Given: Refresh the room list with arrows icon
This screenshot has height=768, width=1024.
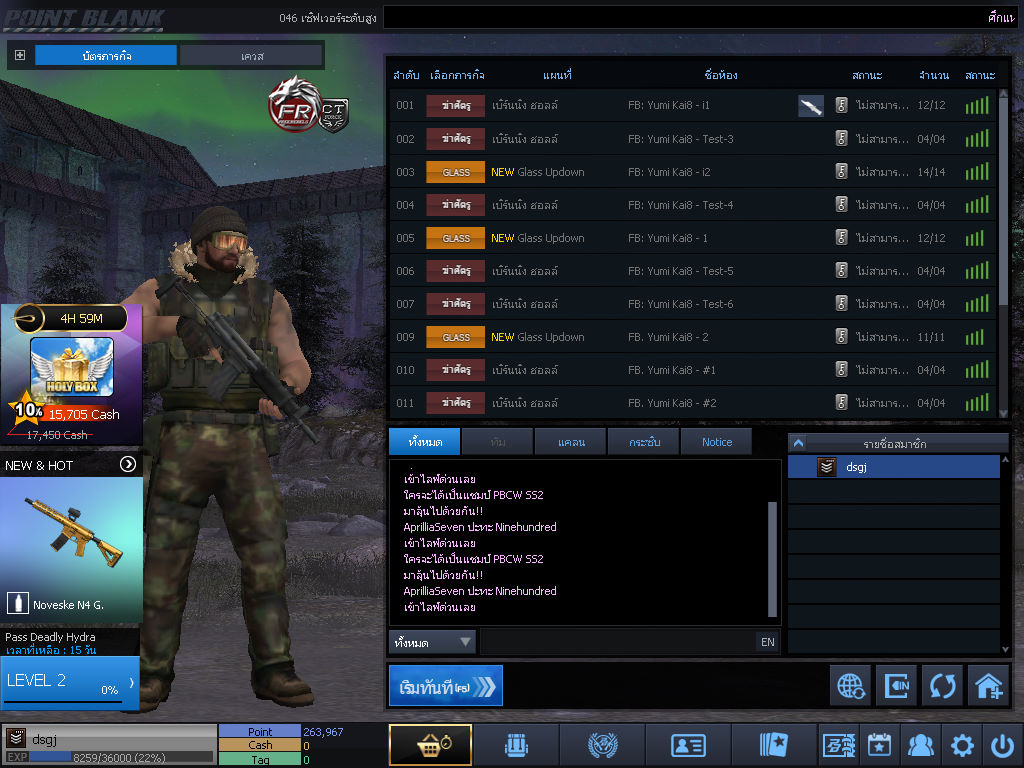Looking at the screenshot, I should click(942, 686).
